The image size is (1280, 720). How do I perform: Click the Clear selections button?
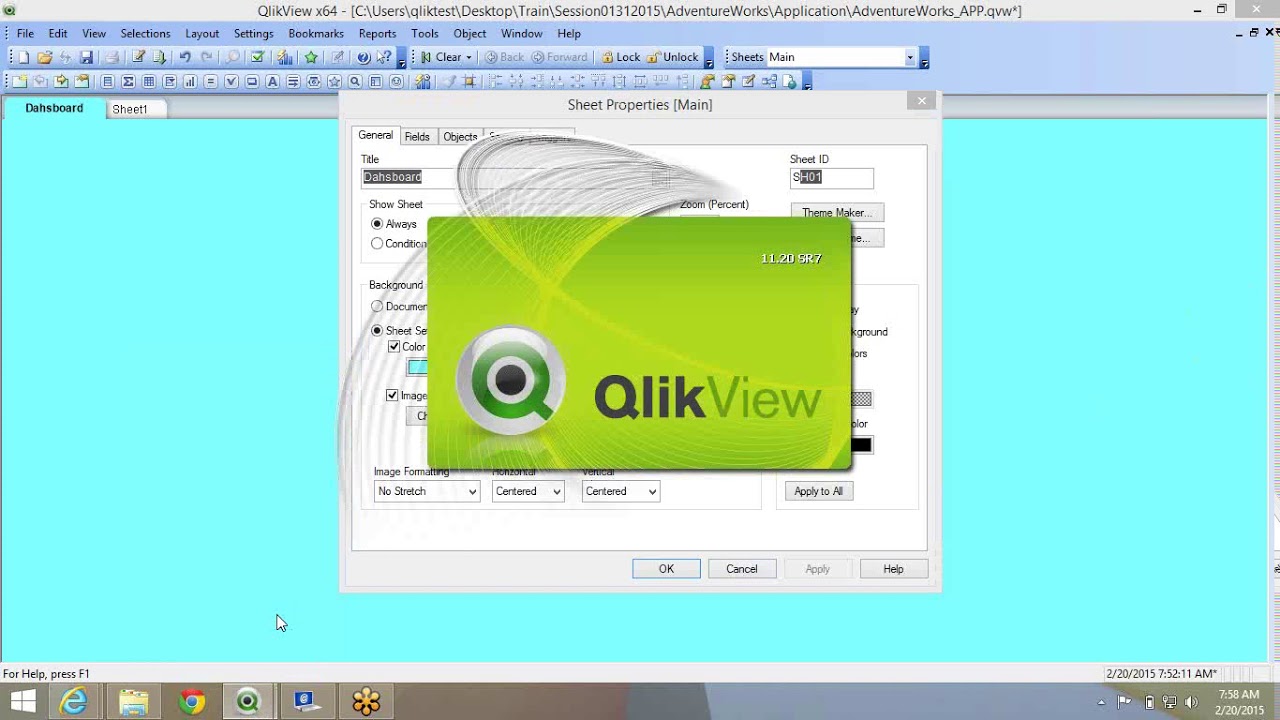[x=441, y=57]
